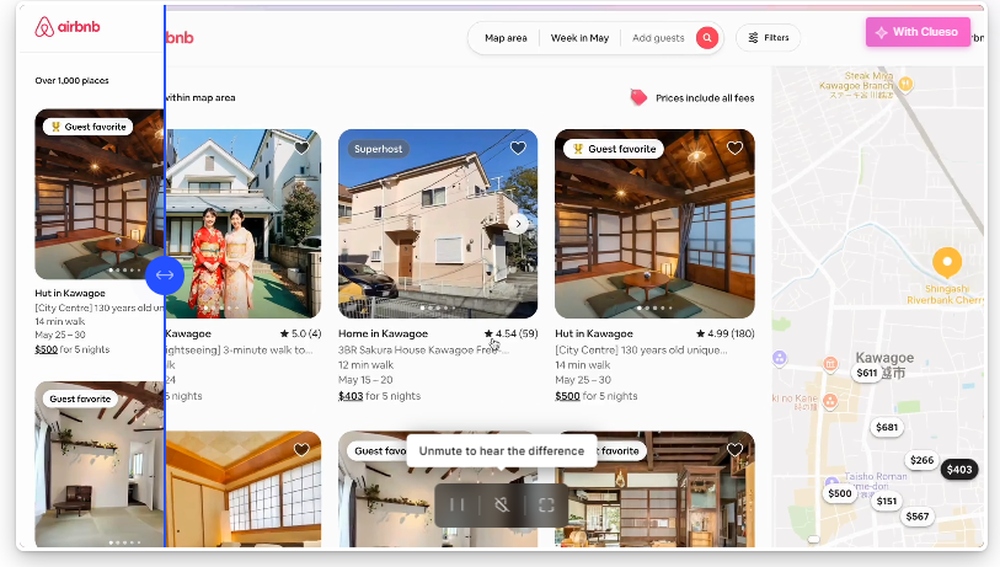Click Shingashi Riverbank Cherry map pin
The image size is (1000, 567).
pos(947,261)
